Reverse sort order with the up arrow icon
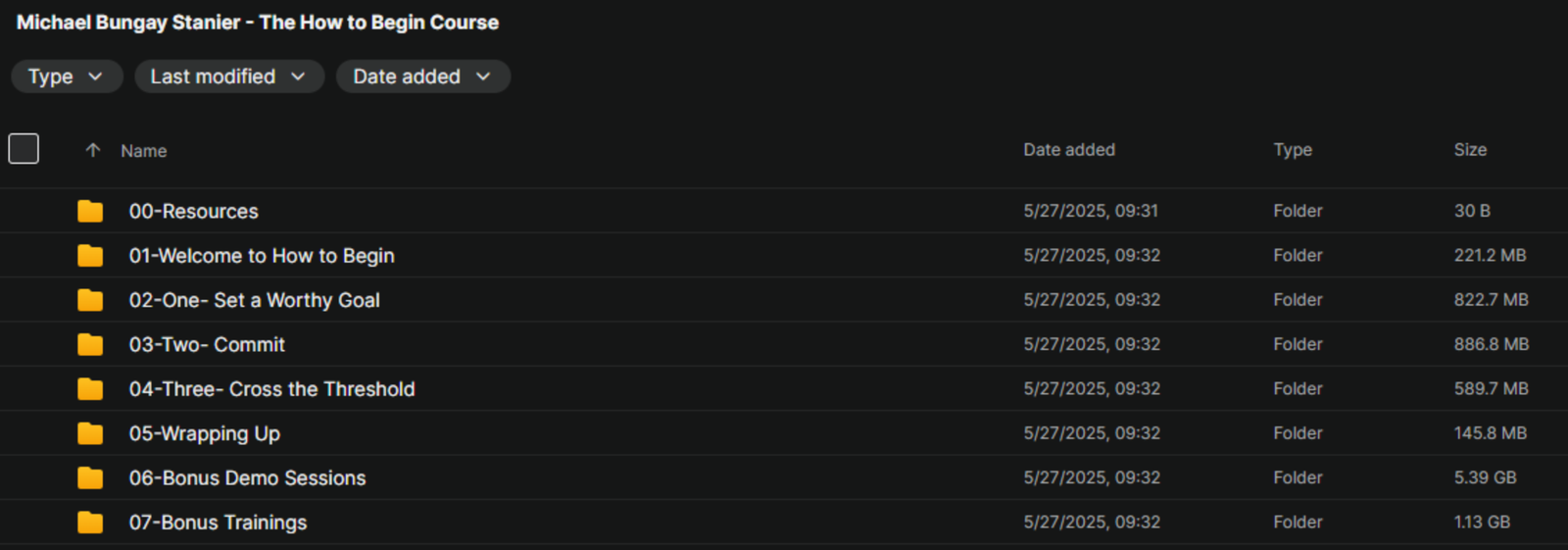 click(93, 150)
